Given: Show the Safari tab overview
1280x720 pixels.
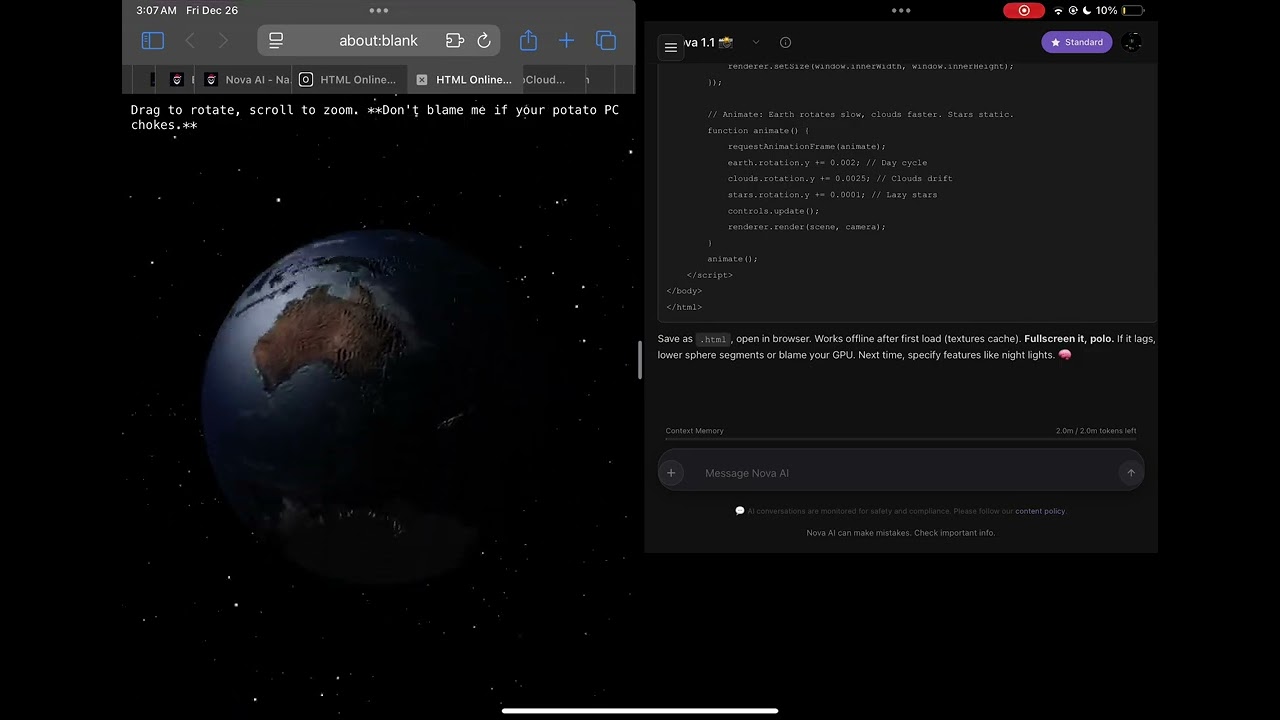Looking at the screenshot, I should (x=606, y=41).
